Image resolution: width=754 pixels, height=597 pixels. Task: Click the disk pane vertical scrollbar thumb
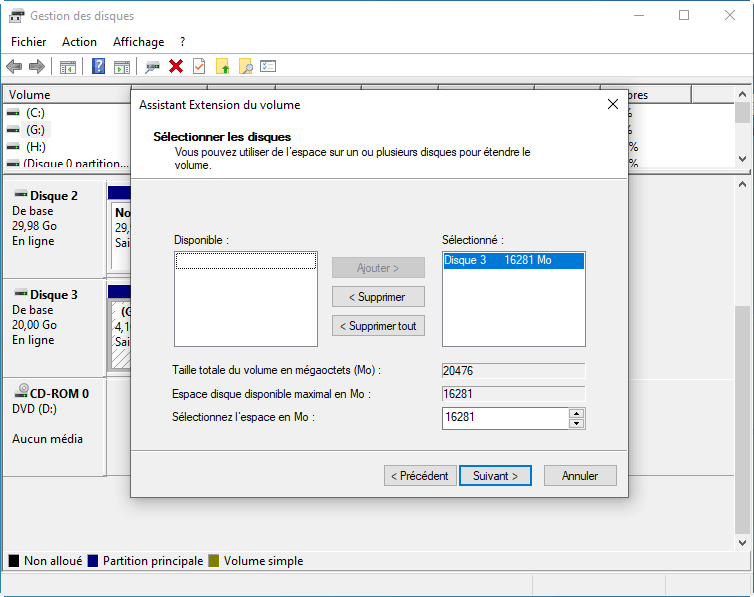(742, 419)
